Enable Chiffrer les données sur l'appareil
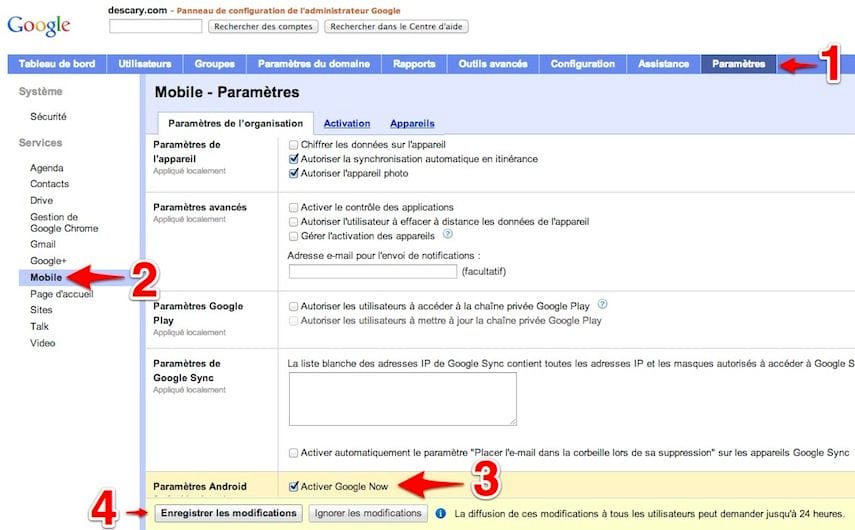 pos(293,144)
